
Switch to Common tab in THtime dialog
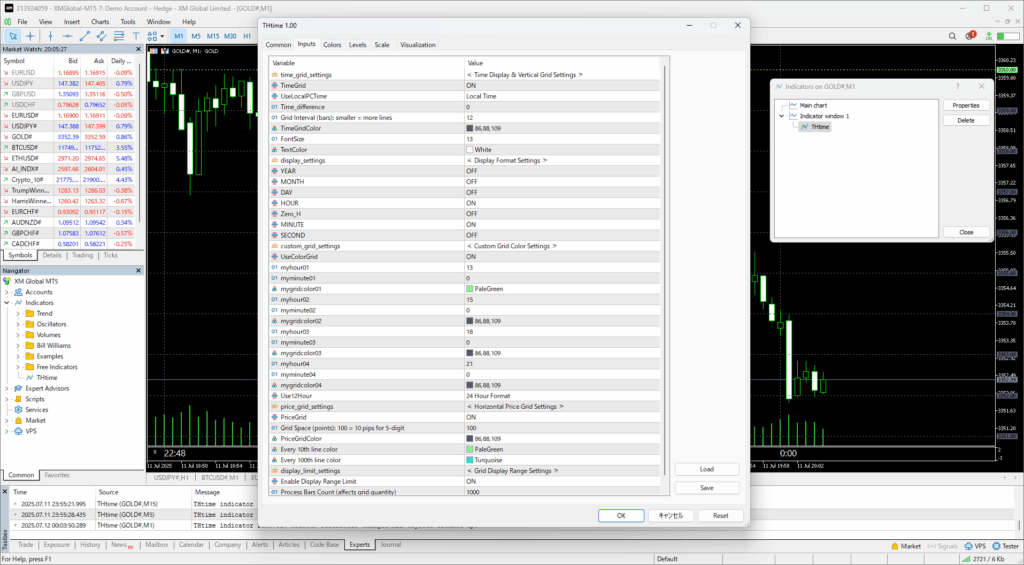(x=278, y=45)
